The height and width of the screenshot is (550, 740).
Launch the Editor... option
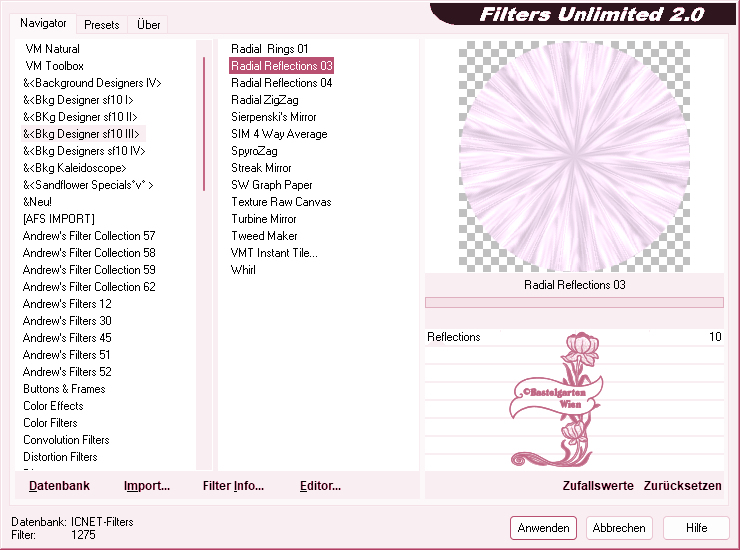pos(320,486)
